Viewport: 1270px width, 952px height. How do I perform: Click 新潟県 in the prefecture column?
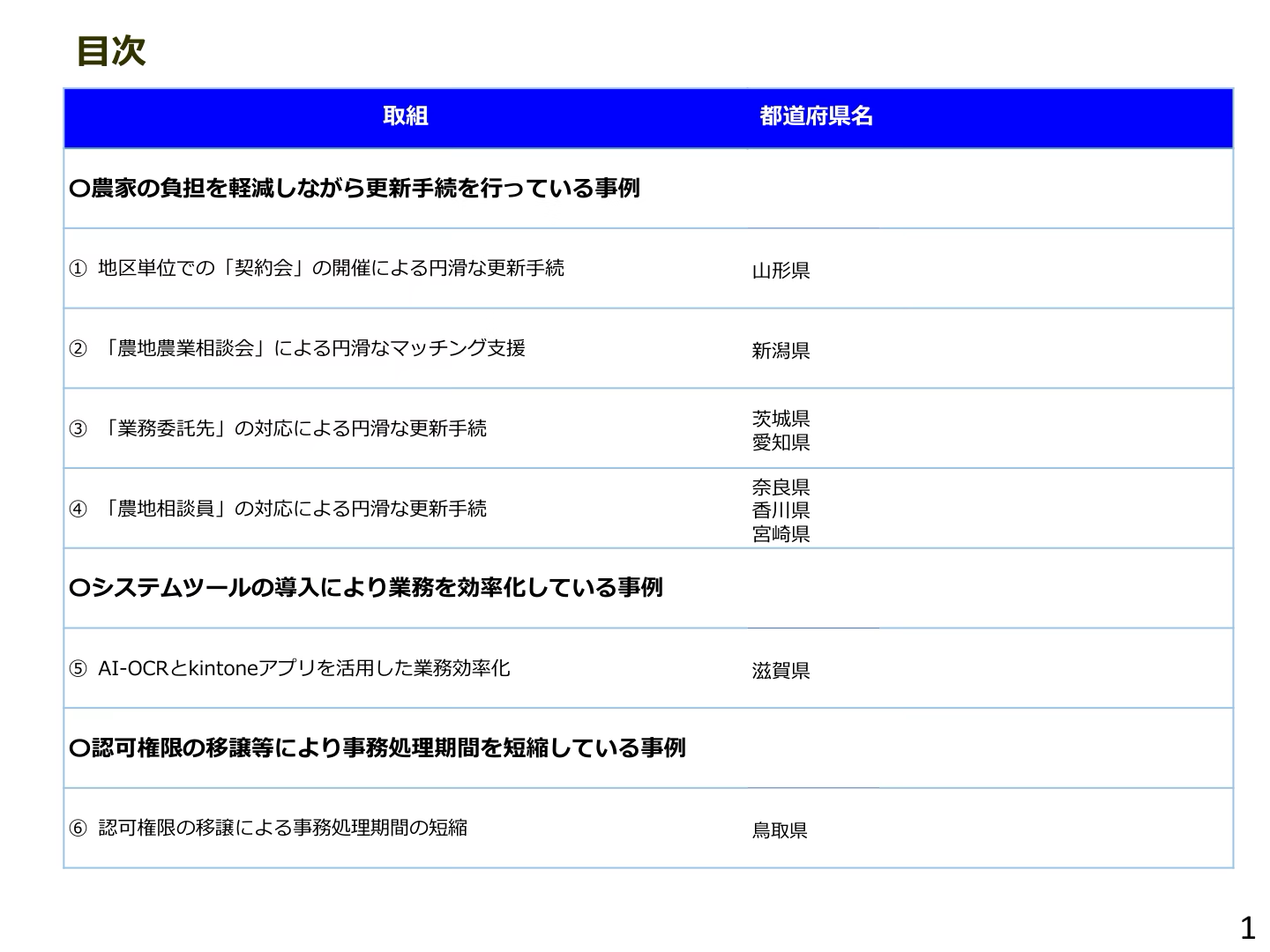(x=781, y=351)
